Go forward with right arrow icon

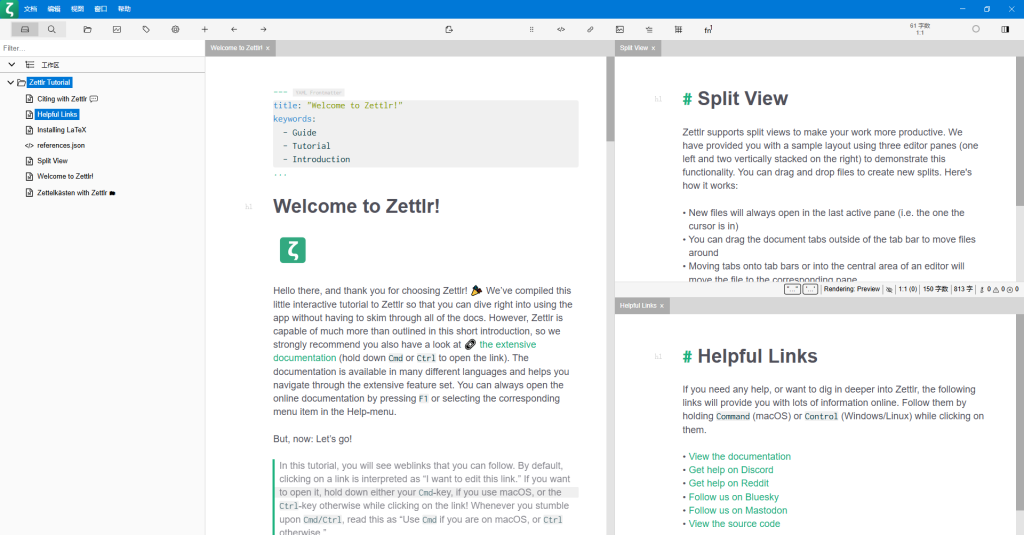[263, 29]
